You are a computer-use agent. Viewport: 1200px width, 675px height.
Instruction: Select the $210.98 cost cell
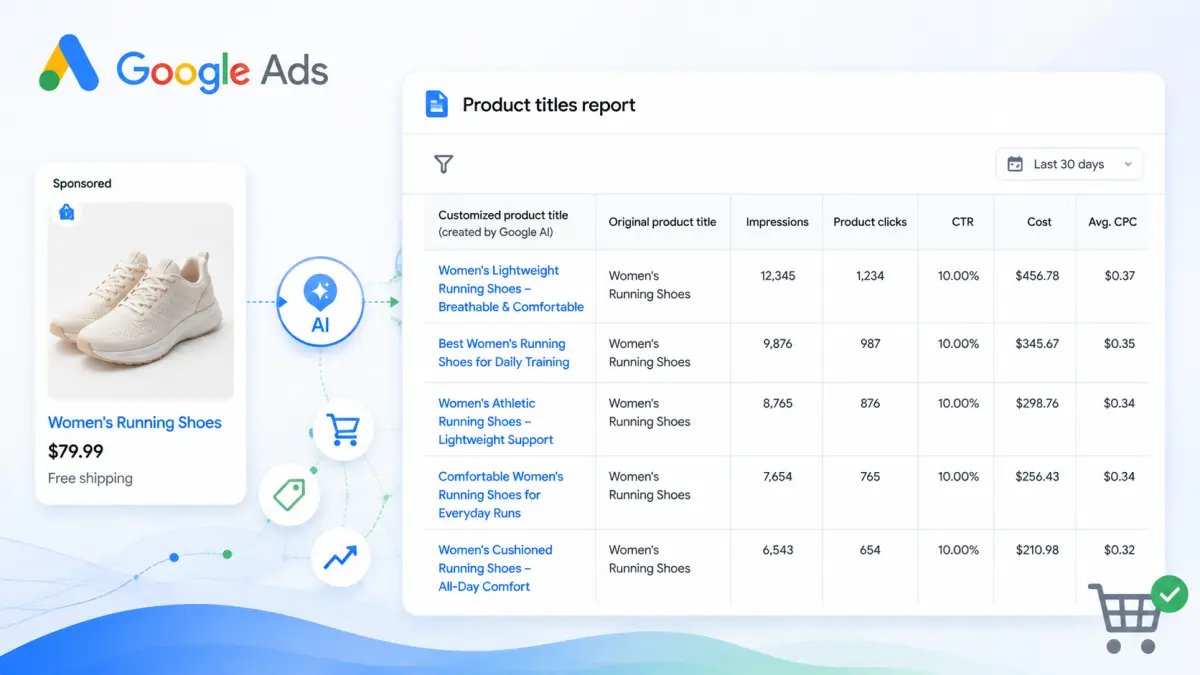pos(1037,549)
